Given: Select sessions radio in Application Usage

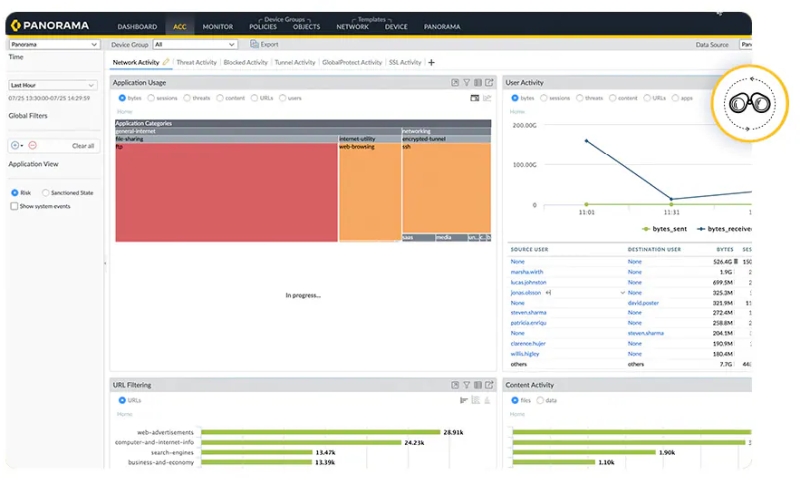Looking at the screenshot, I should 151,98.
